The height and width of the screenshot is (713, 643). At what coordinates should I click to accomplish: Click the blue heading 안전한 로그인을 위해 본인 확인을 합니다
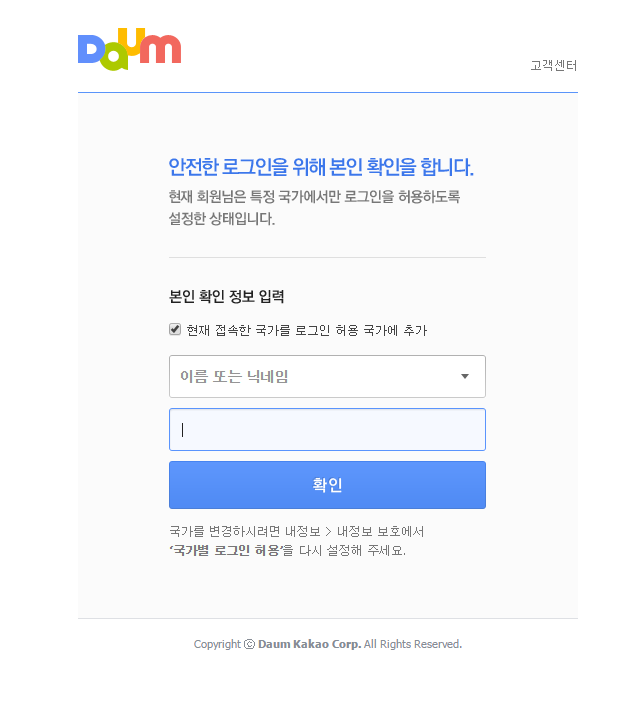coord(321,167)
